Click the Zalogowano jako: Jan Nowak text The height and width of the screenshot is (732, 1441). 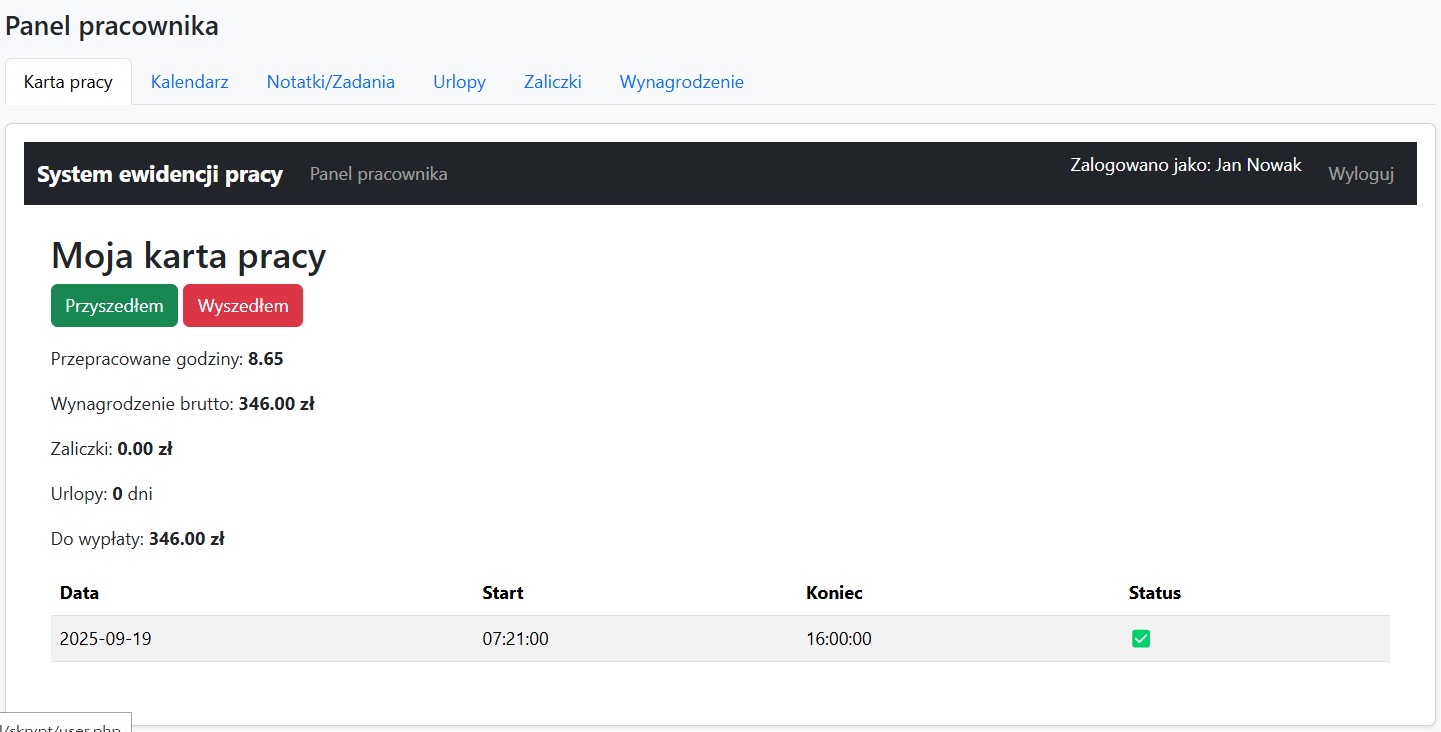click(x=1185, y=165)
